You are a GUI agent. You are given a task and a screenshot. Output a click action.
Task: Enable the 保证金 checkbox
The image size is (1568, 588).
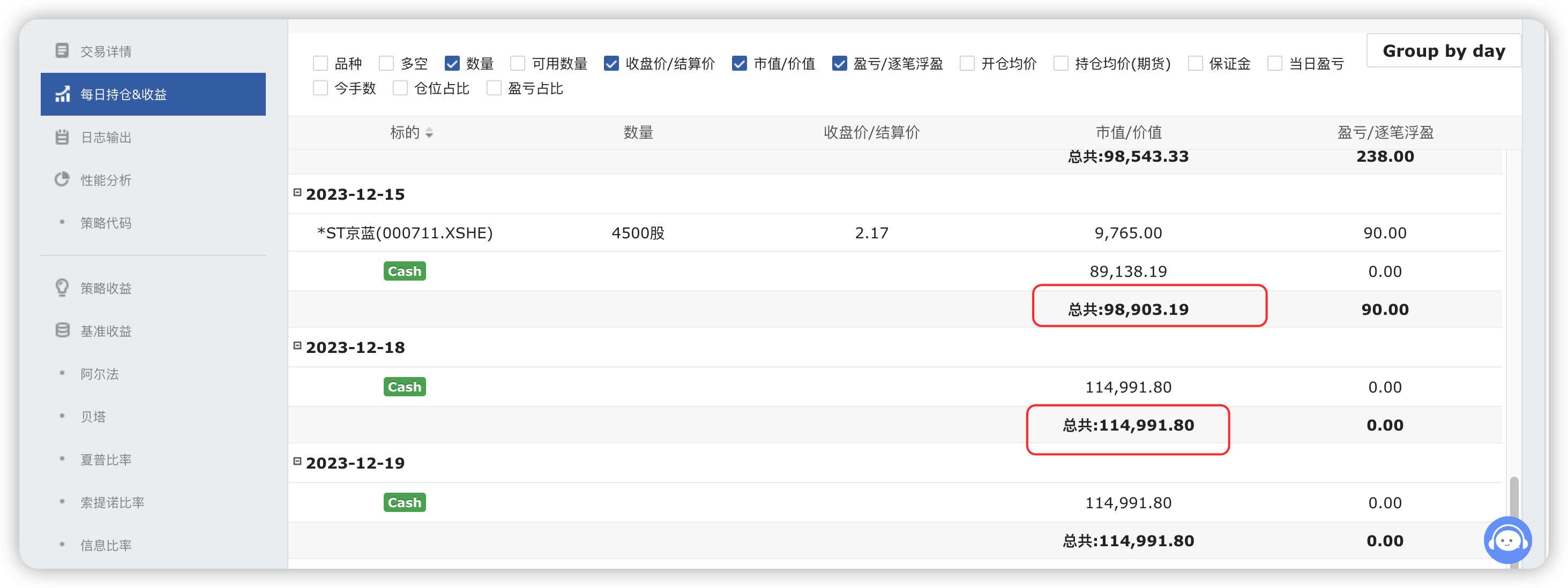coord(1196,63)
